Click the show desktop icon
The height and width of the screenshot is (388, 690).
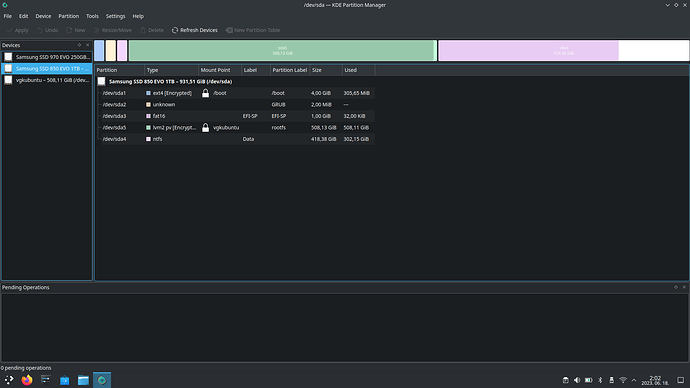[x=680, y=380]
